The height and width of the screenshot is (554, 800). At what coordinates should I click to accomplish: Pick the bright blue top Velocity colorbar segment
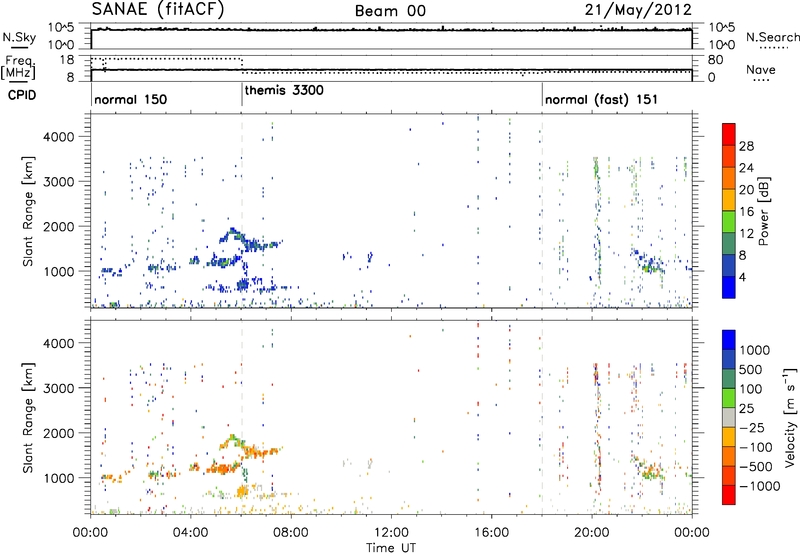pyautogui.click(x=729, y=340)
